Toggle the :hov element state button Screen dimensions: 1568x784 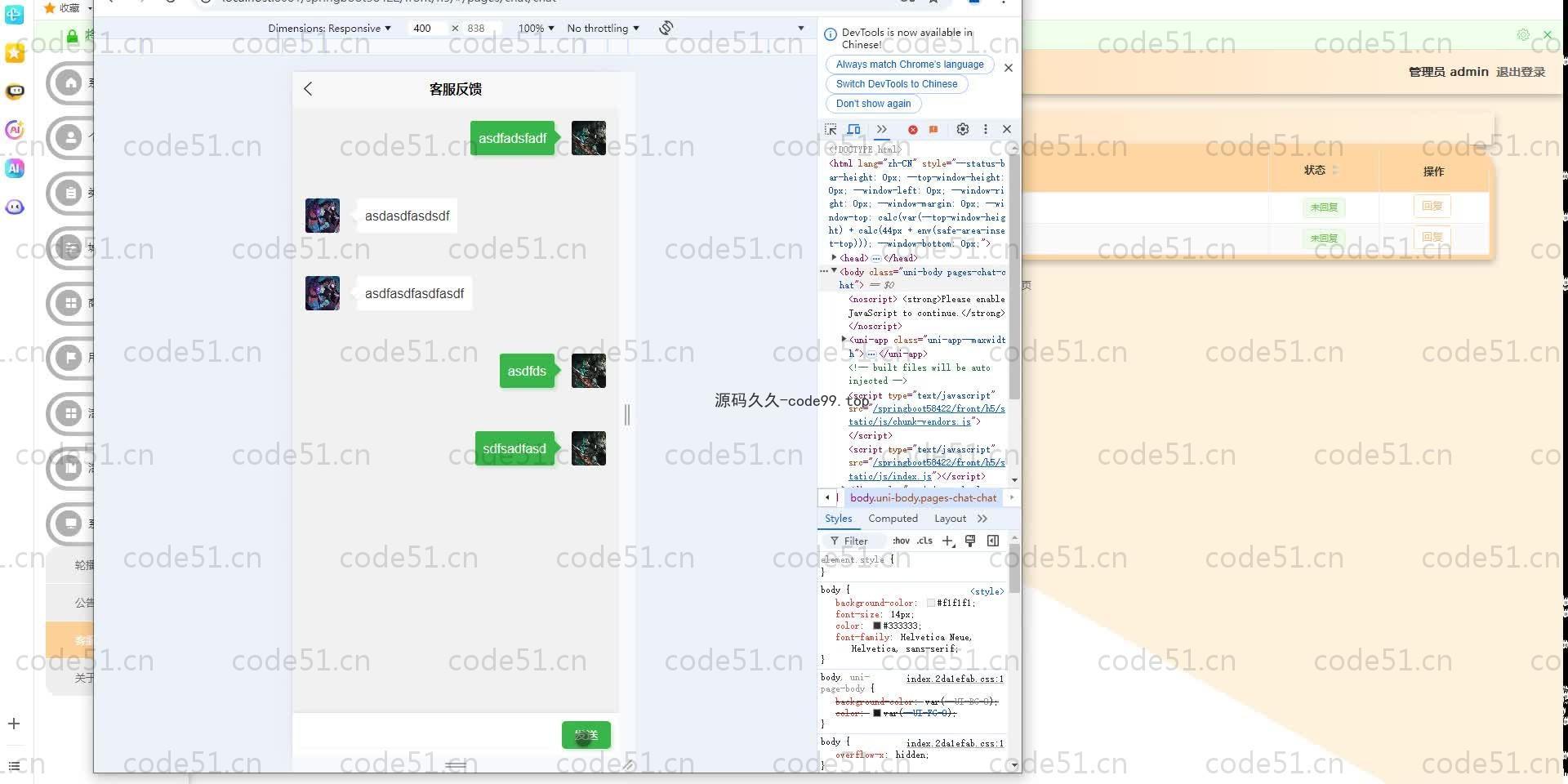pos(901,541)
